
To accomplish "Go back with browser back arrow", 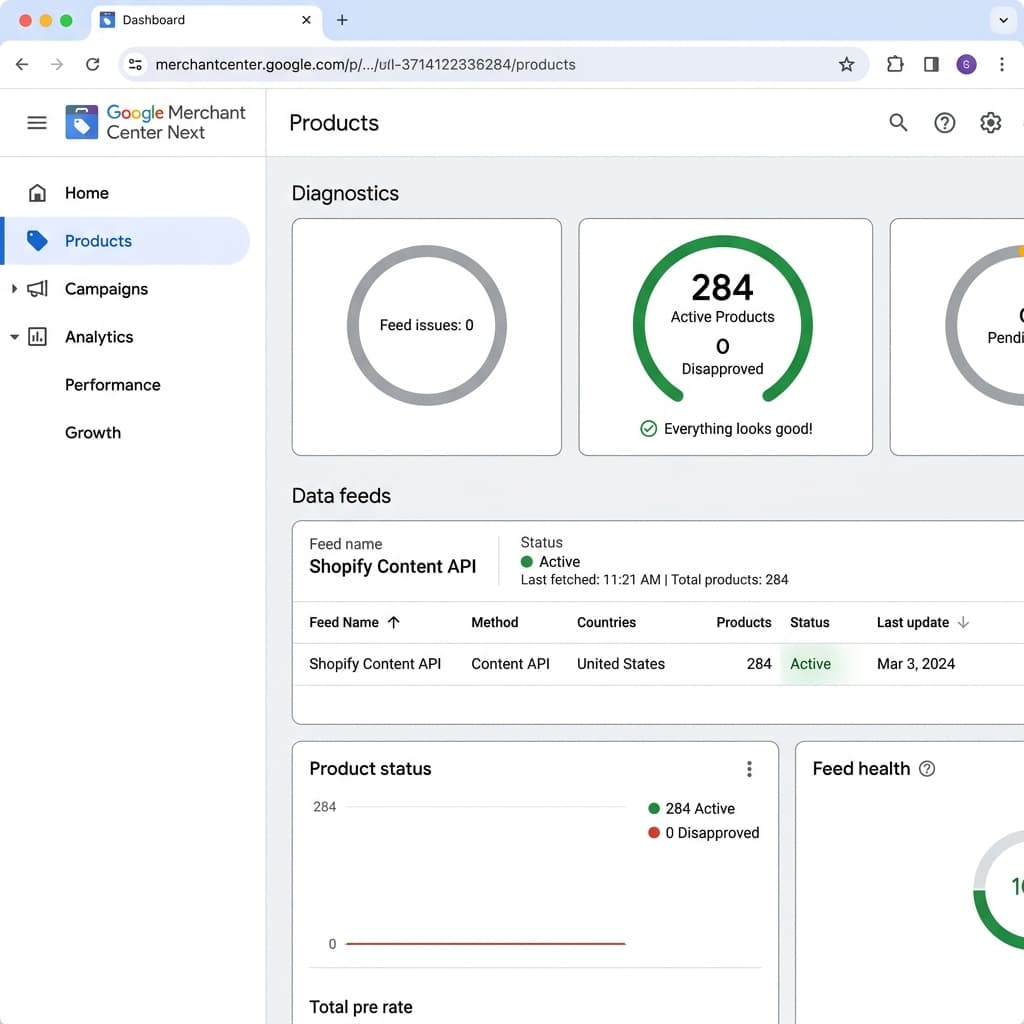I will pyautogui.click(x=22, y=64).
